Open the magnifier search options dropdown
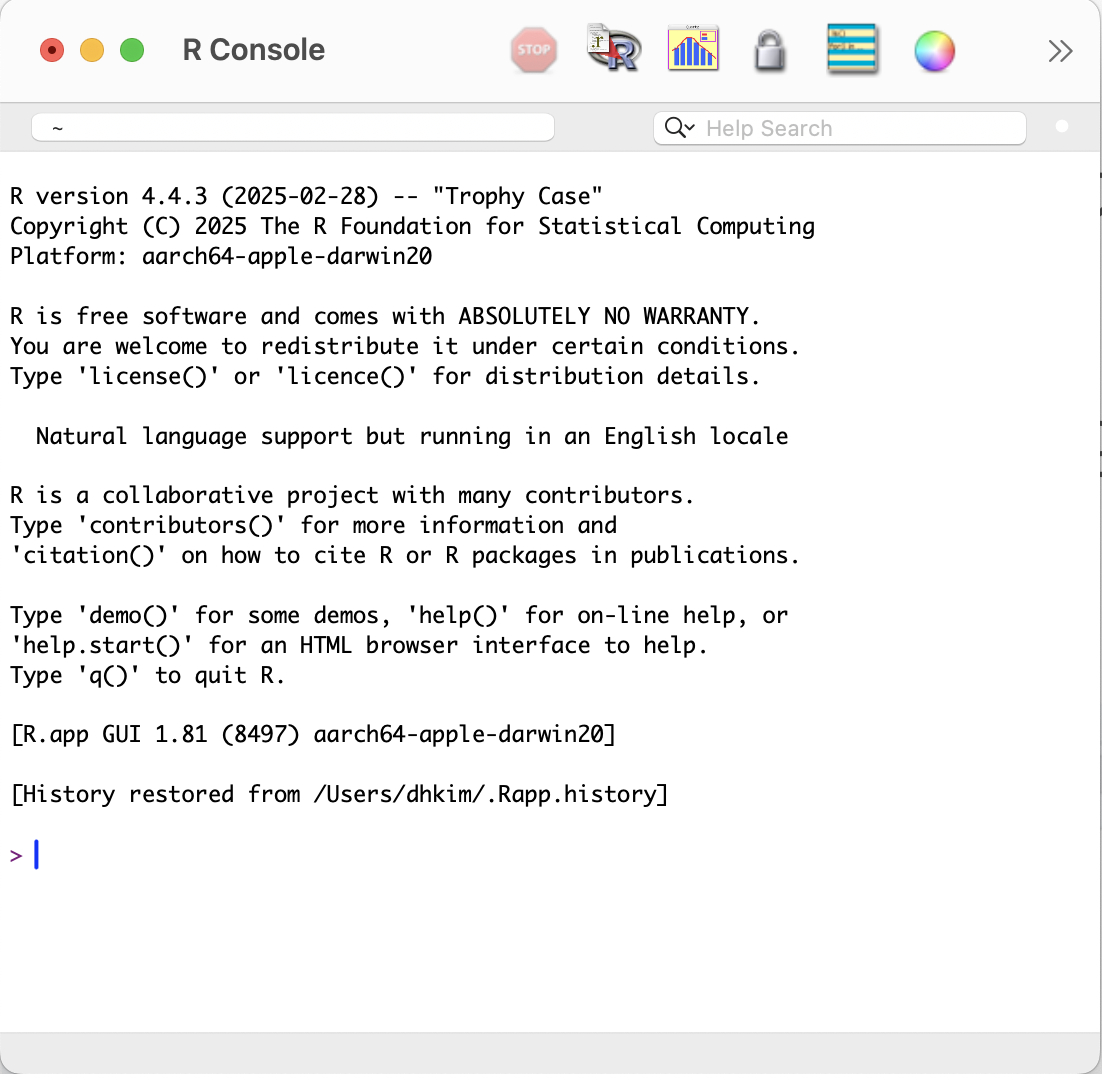Screen dimensions: 1102x1074 pyautogui.click(x=680, y=127)
